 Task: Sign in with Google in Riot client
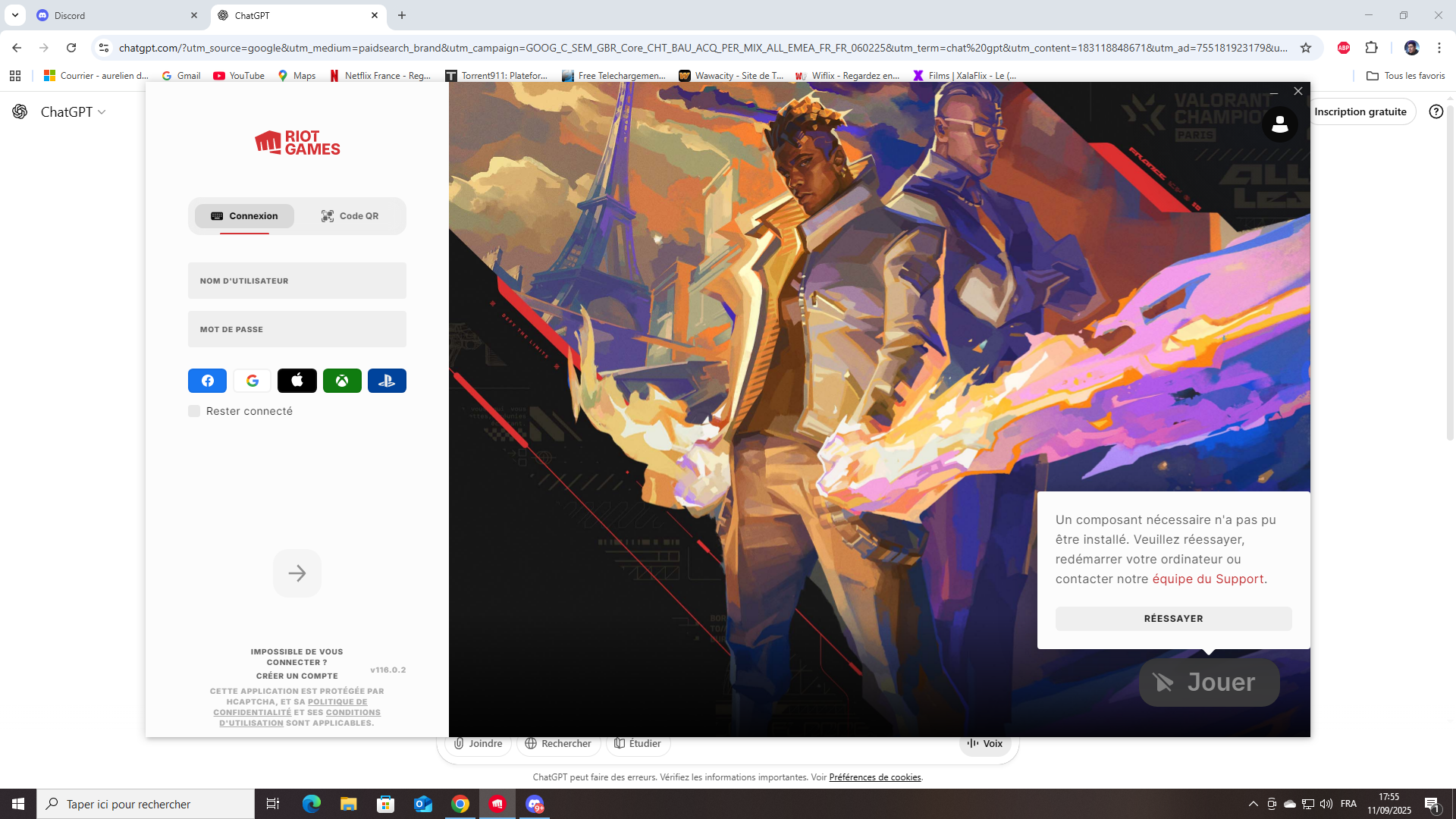click(253, 381)
